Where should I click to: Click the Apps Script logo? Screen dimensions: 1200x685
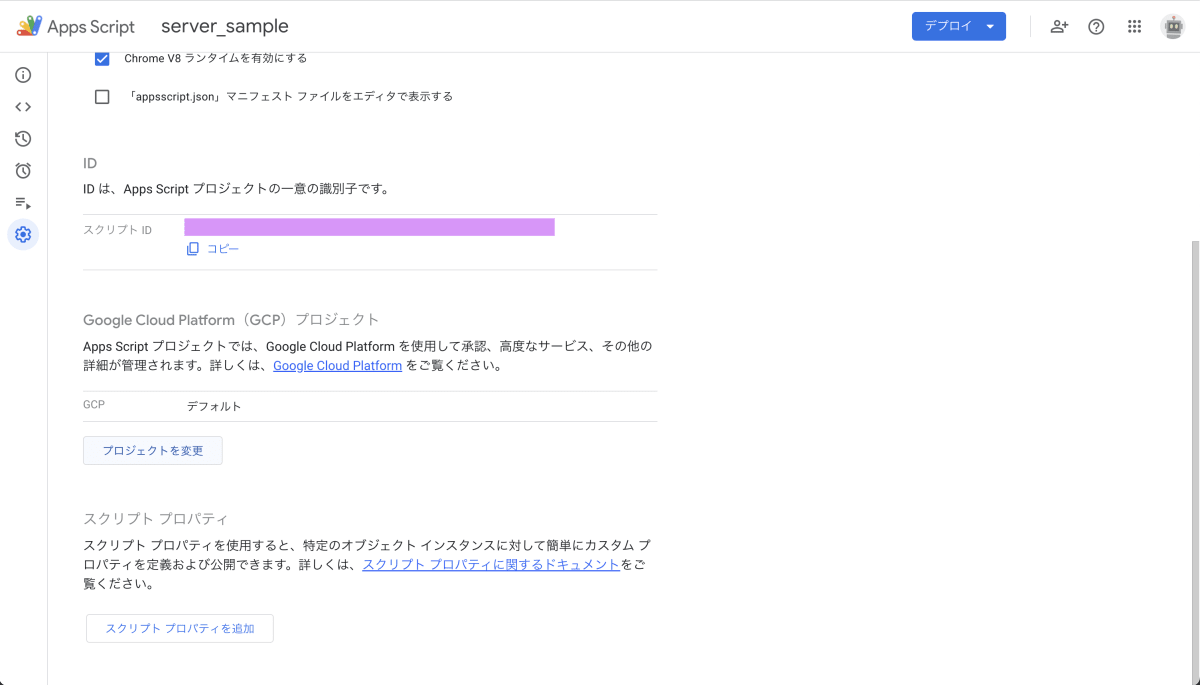click(x=75, y=27)
